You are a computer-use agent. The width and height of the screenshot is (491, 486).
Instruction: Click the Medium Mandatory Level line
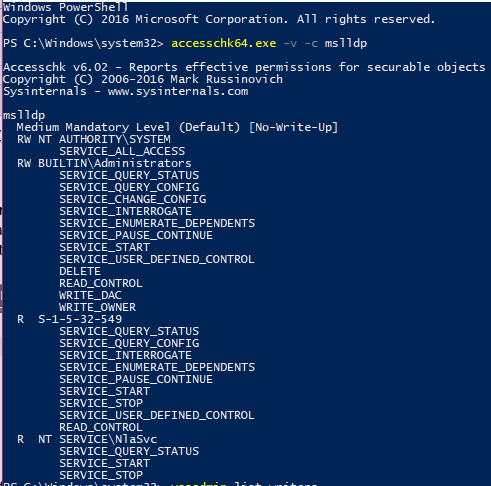[x=177, y=127]
